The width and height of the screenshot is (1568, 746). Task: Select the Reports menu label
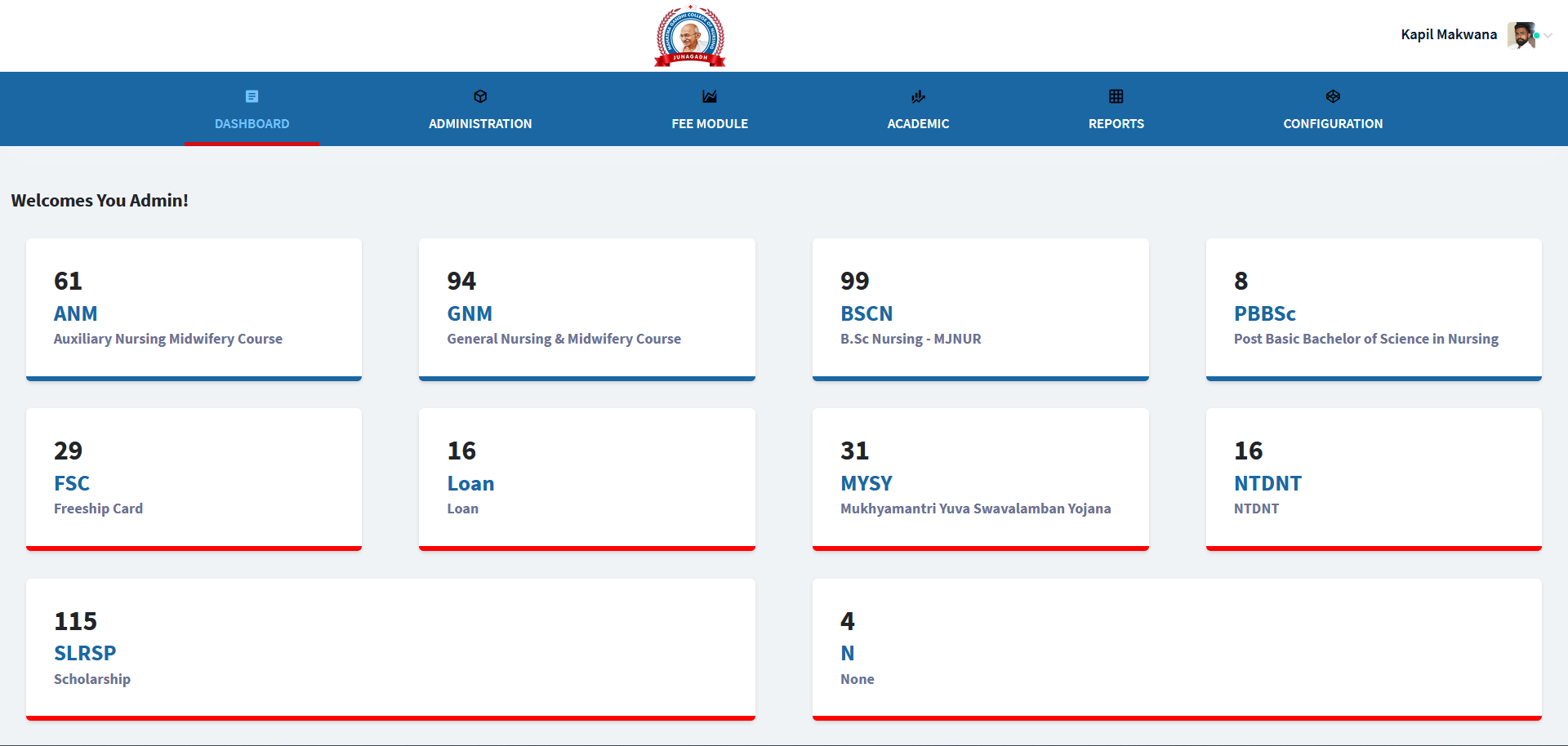click(x=1116, y=124)
